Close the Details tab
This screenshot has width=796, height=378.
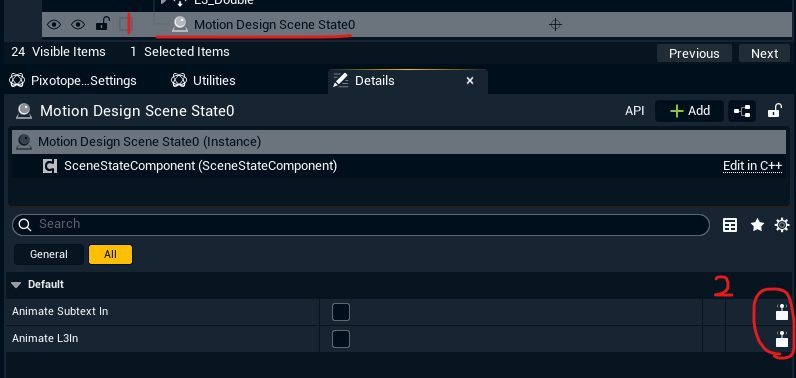pyautogui.click(x=470, y=81)
